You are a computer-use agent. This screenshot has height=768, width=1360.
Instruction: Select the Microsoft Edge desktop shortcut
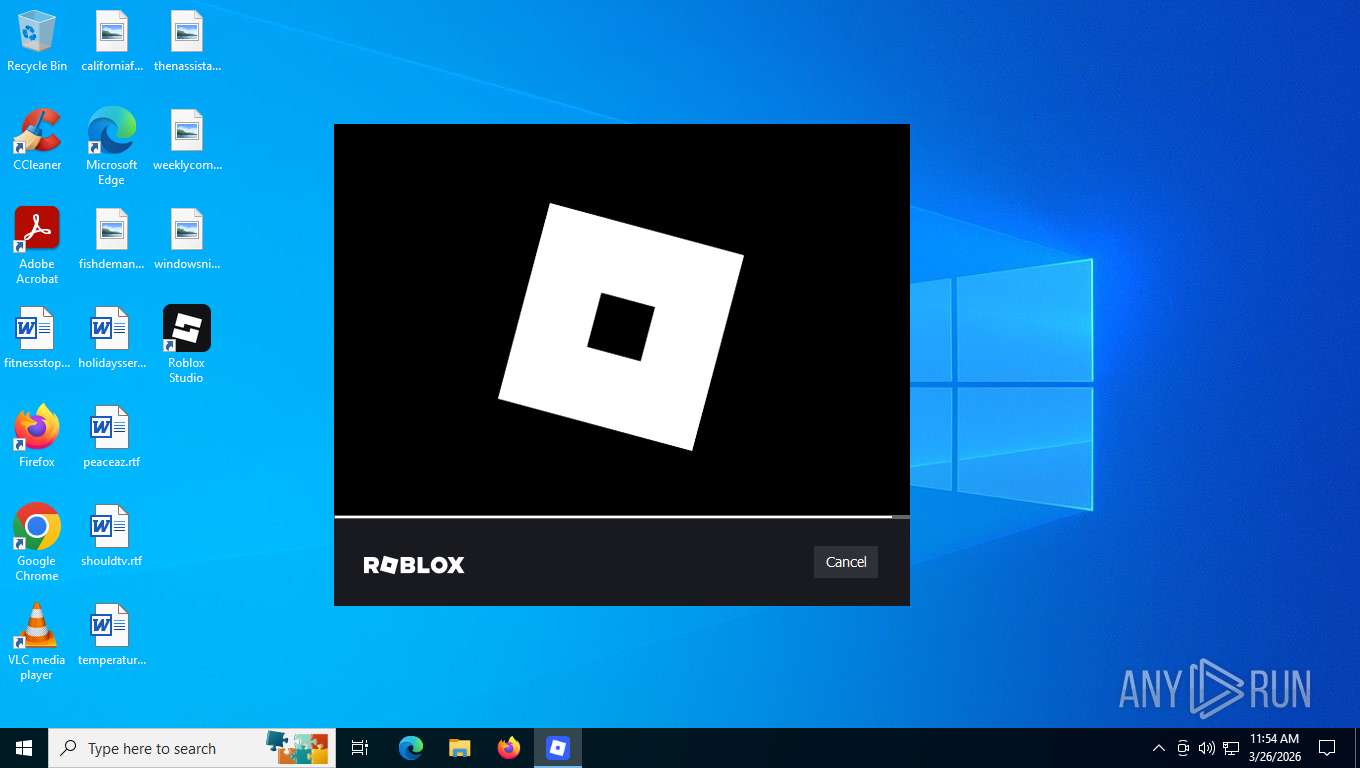[x=111, y=147]
